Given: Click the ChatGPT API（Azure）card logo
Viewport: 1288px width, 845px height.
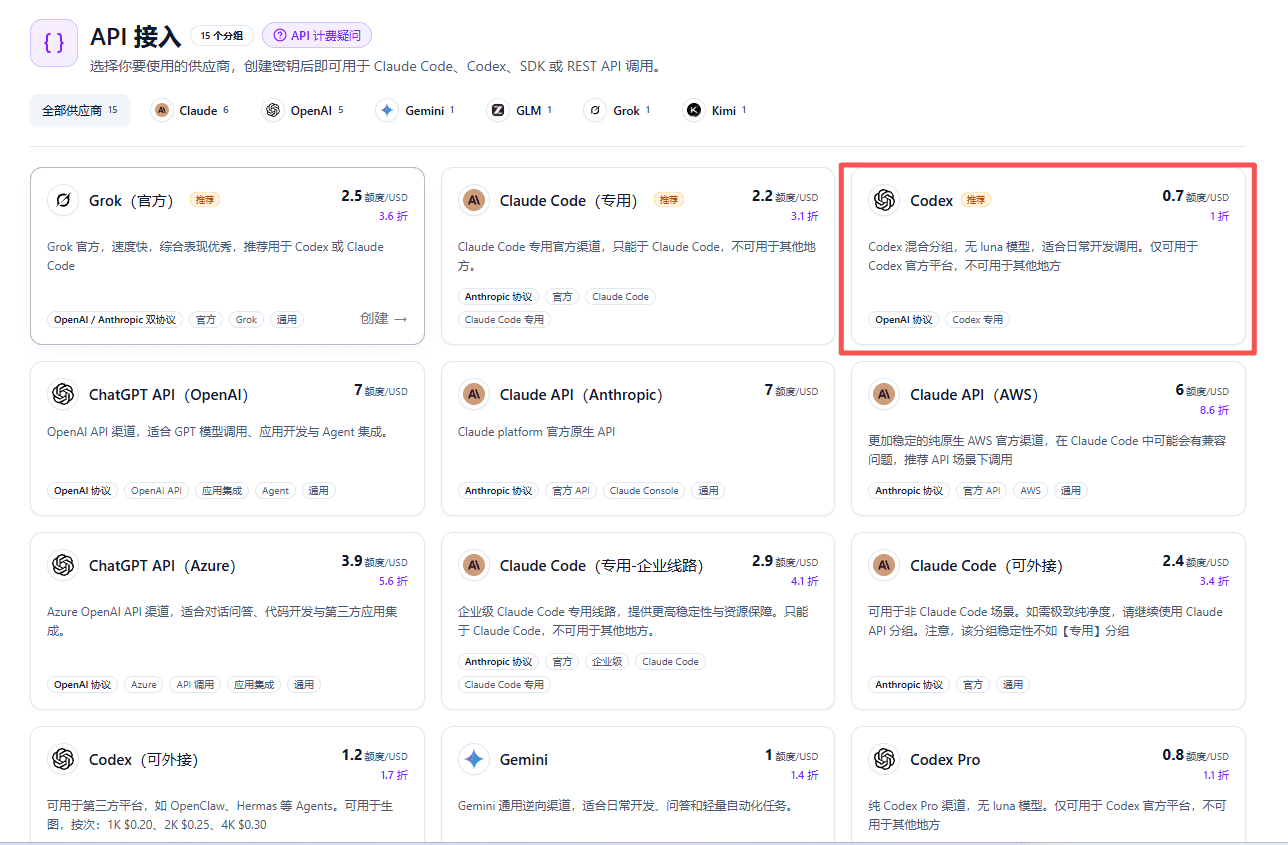Looking at the screenshot, I should 63,565.
